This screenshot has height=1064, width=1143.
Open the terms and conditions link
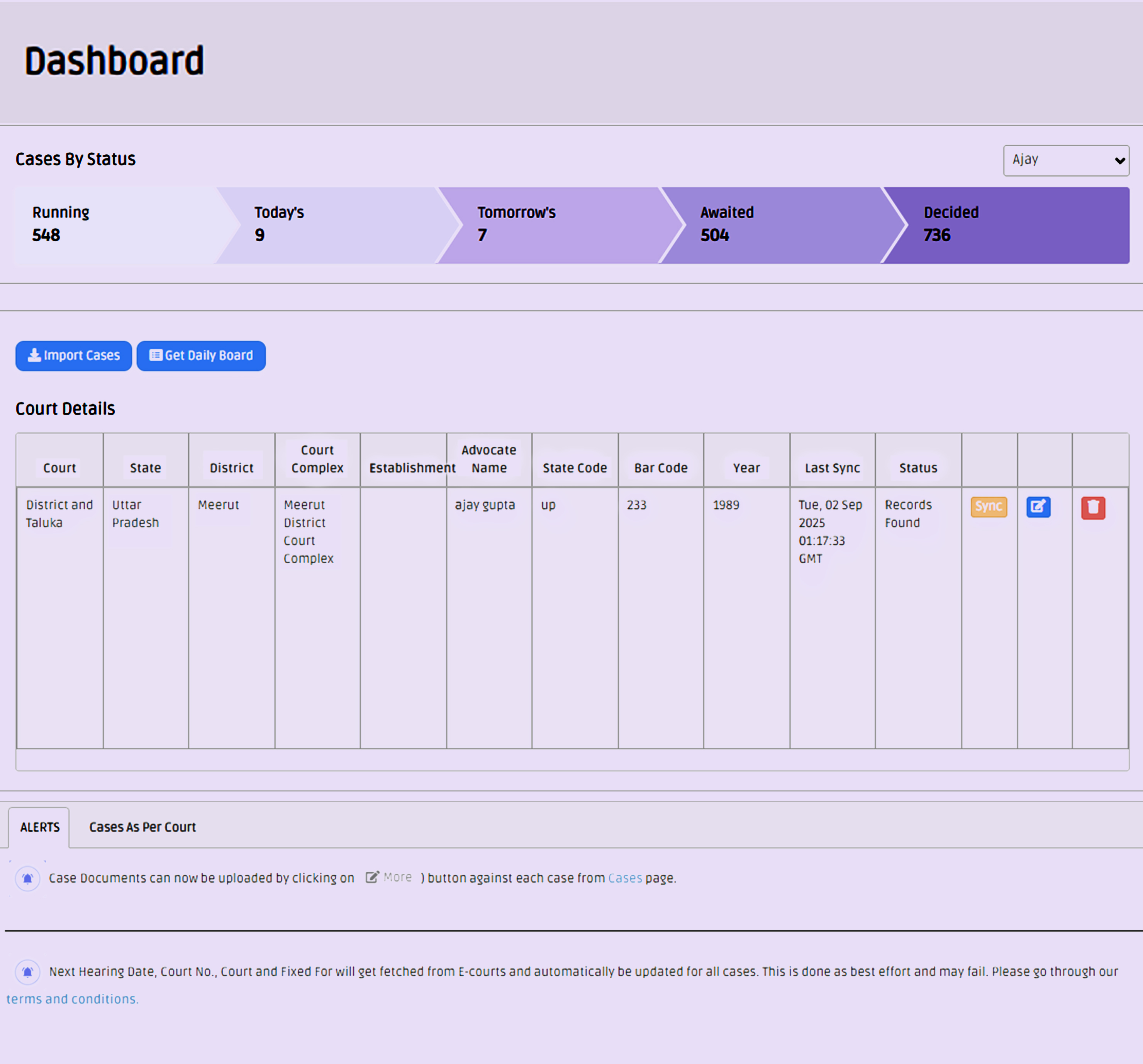[x=73, y=999]
